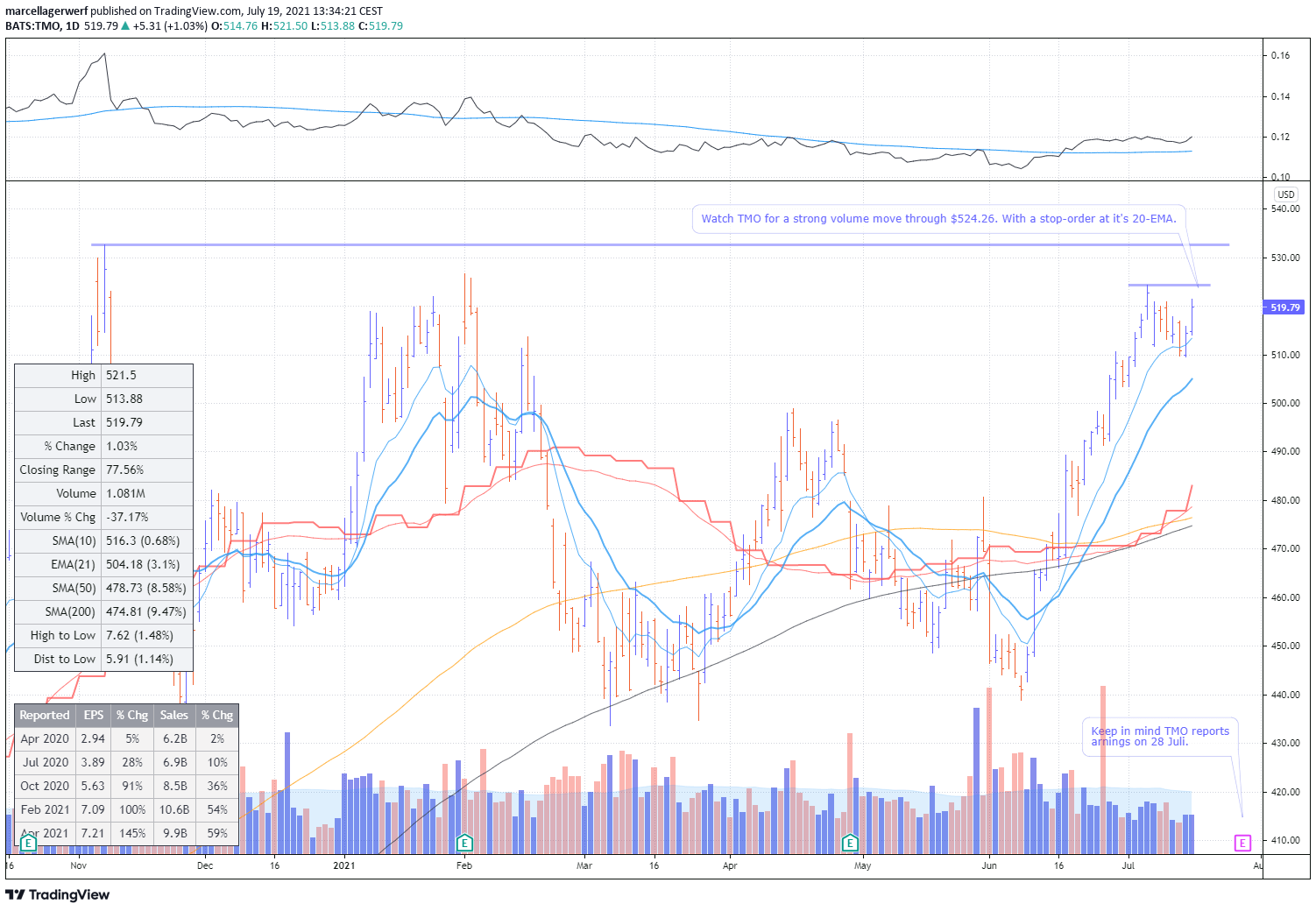Select the 'Keep in mind TMO reports' note
Image resolution: width=1316 pixels, height=911 pixels.
tap(1160, 736)
